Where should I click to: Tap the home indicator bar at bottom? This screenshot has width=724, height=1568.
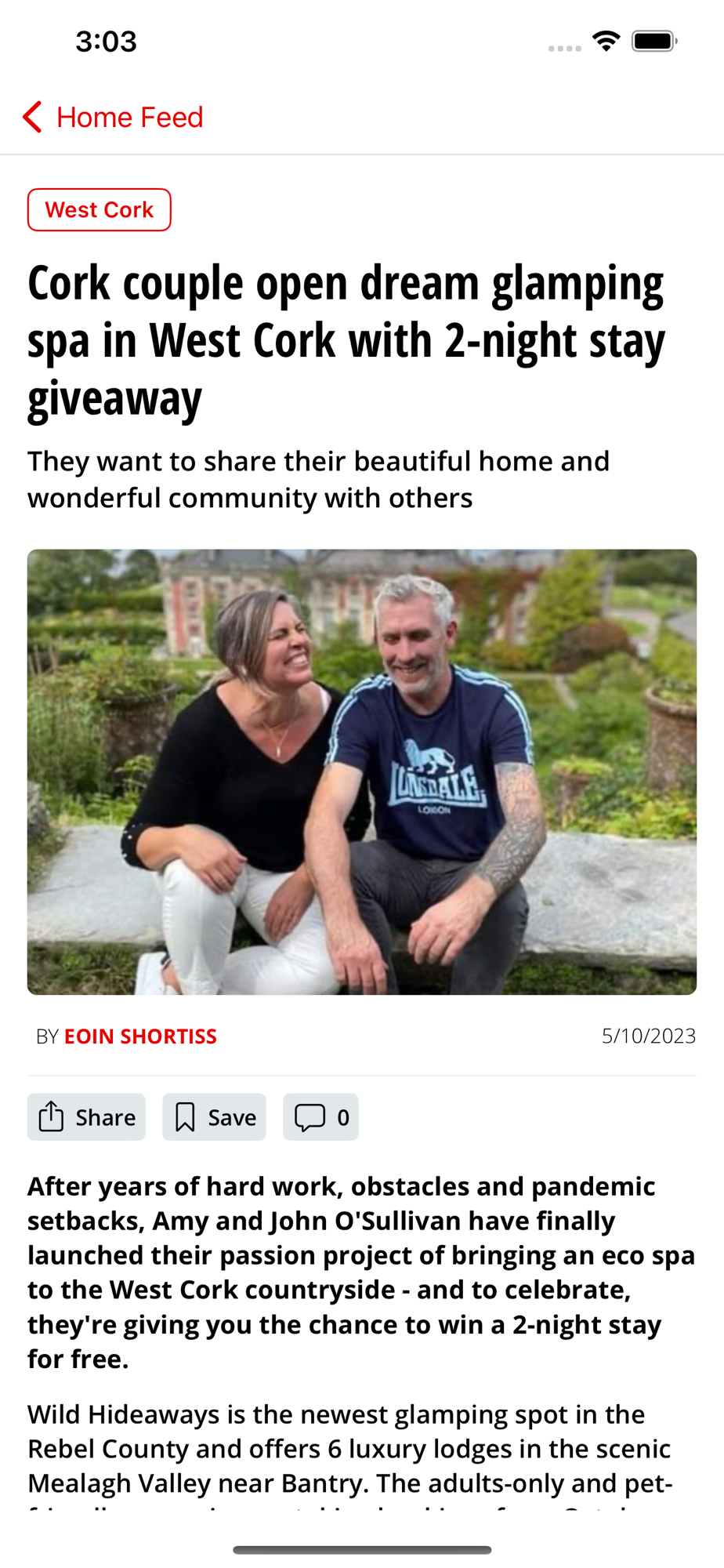[x=362, y=1549]
